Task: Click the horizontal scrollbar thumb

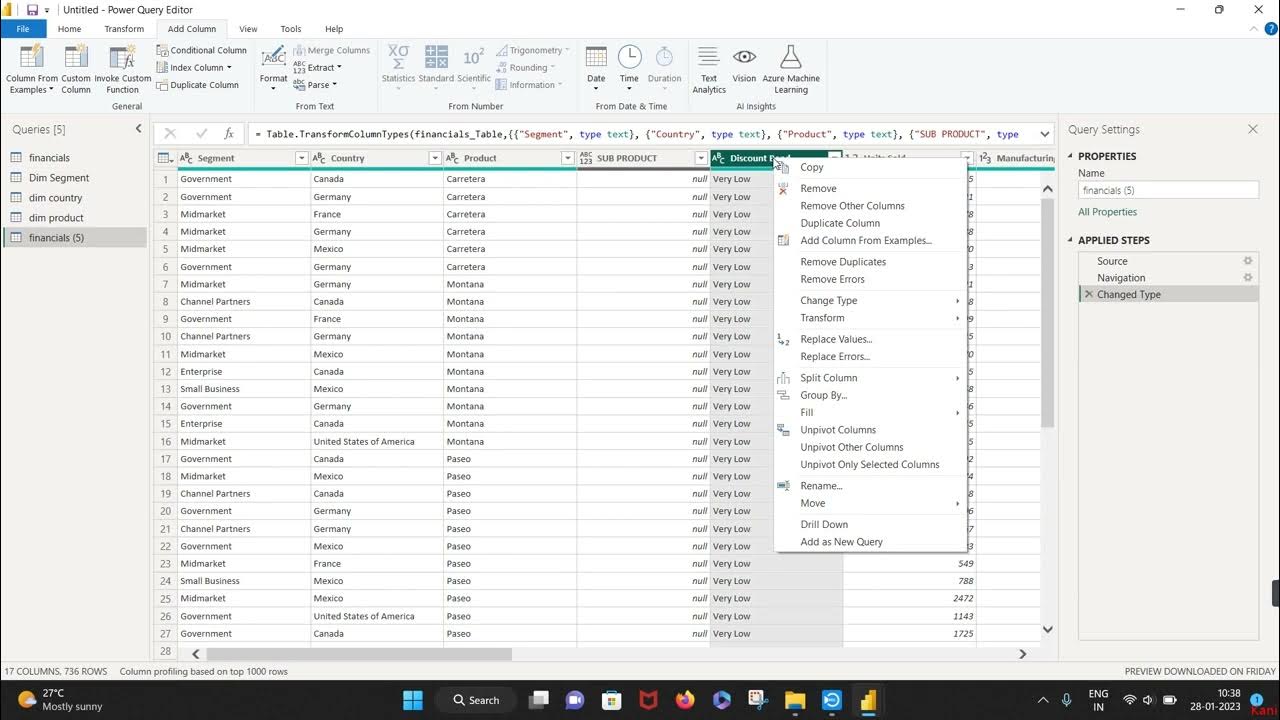Action: 358,654
